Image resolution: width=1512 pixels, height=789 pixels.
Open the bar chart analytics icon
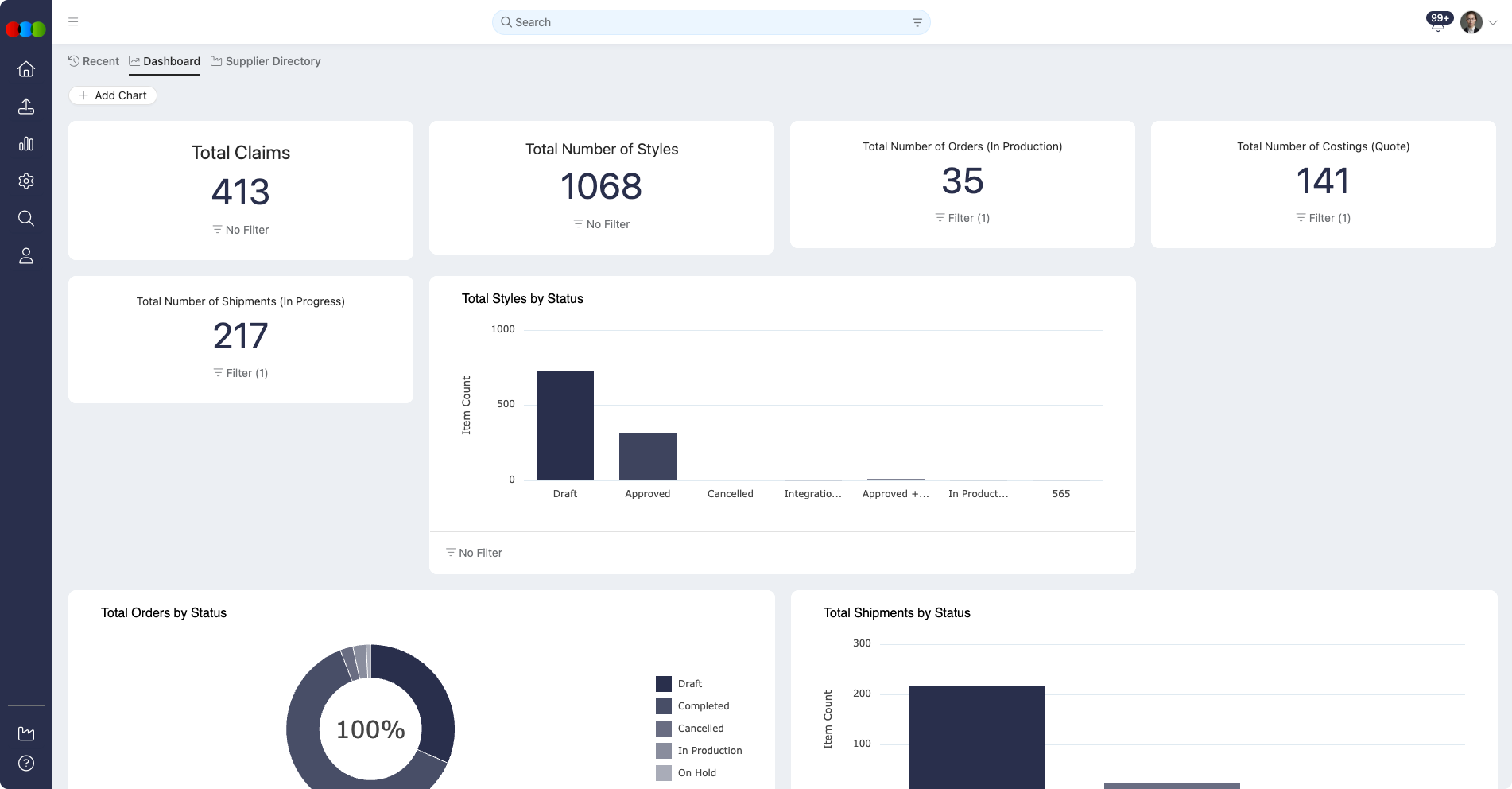coord(26,144)
